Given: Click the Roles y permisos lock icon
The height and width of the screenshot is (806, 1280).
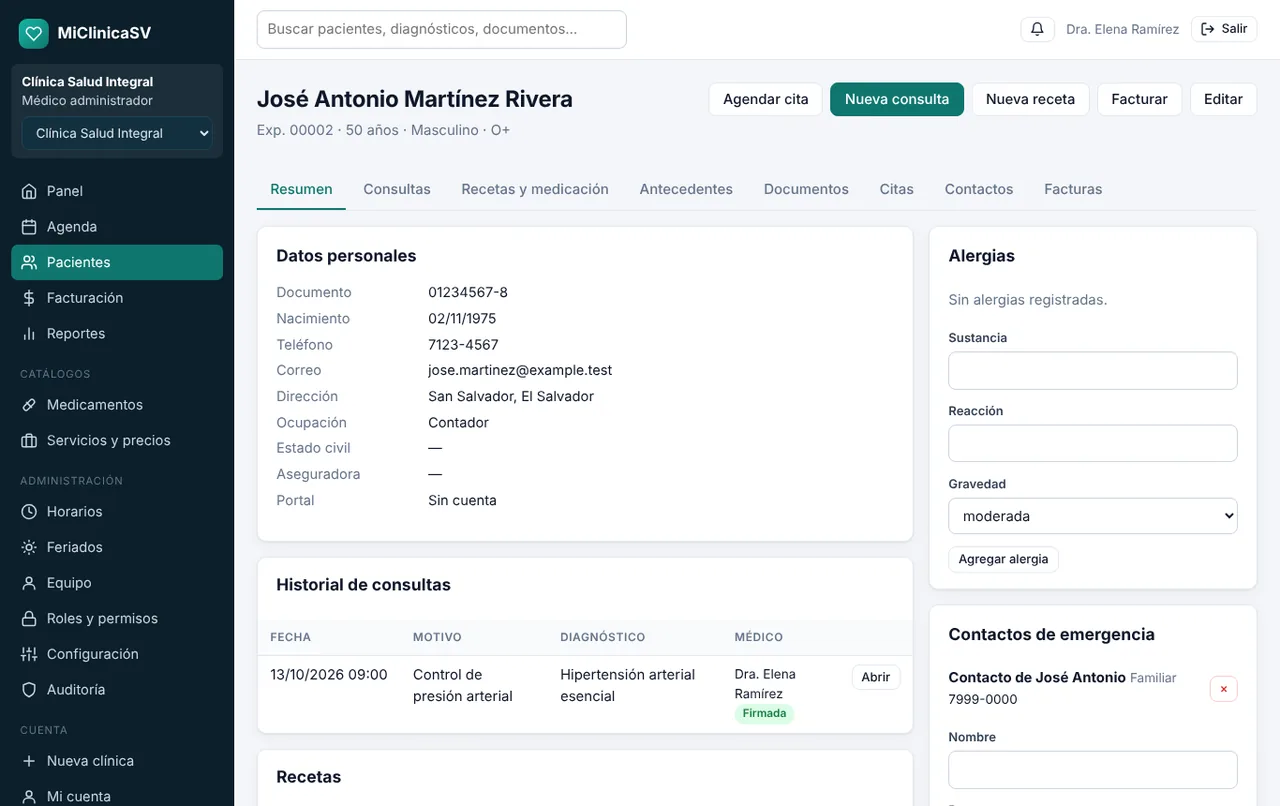Looking at the screenshot, I should (29, 619).
